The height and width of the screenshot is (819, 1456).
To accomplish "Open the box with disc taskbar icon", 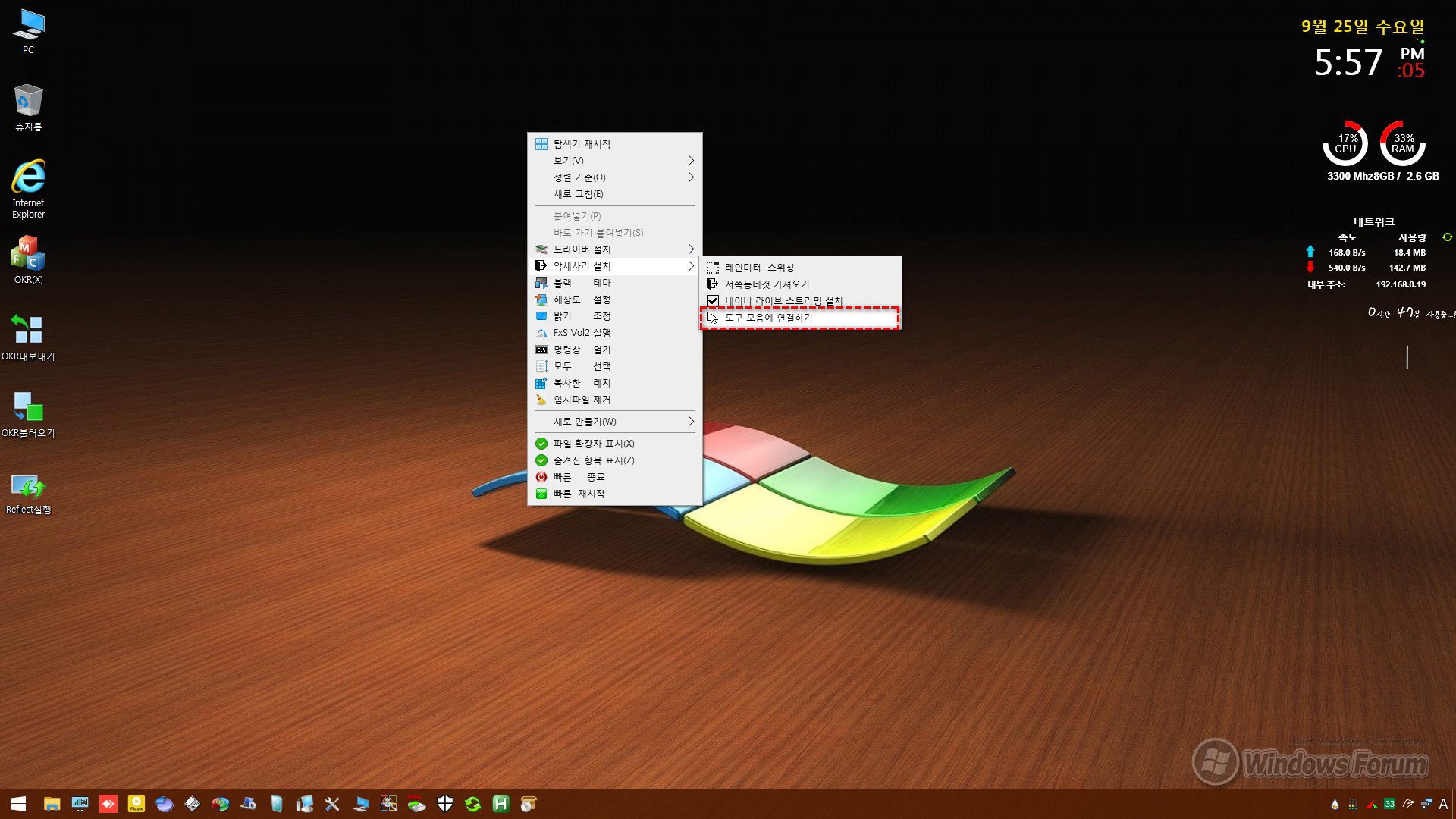I will (x=529, y=804).
